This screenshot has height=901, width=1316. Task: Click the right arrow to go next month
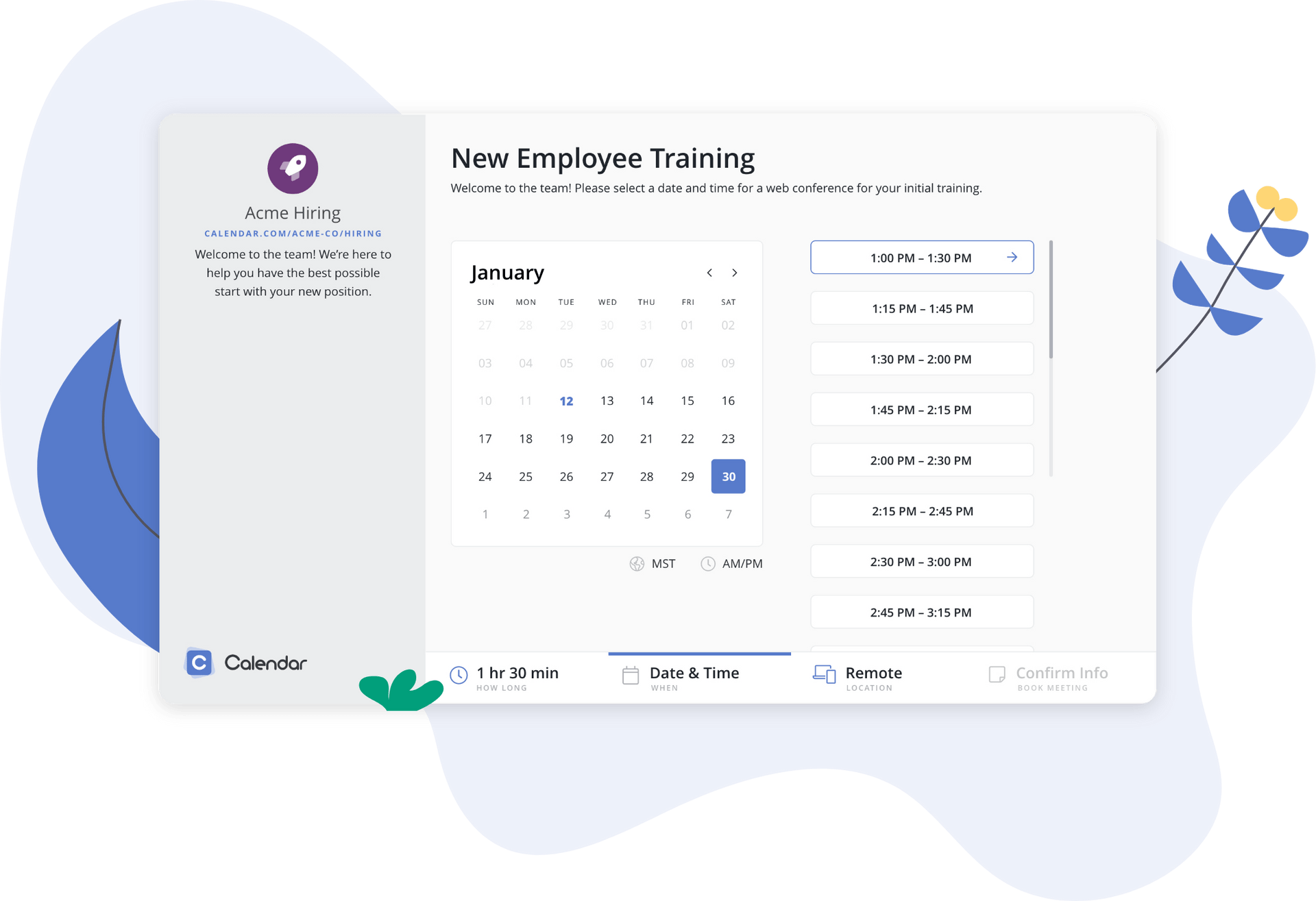click(735, 272)
